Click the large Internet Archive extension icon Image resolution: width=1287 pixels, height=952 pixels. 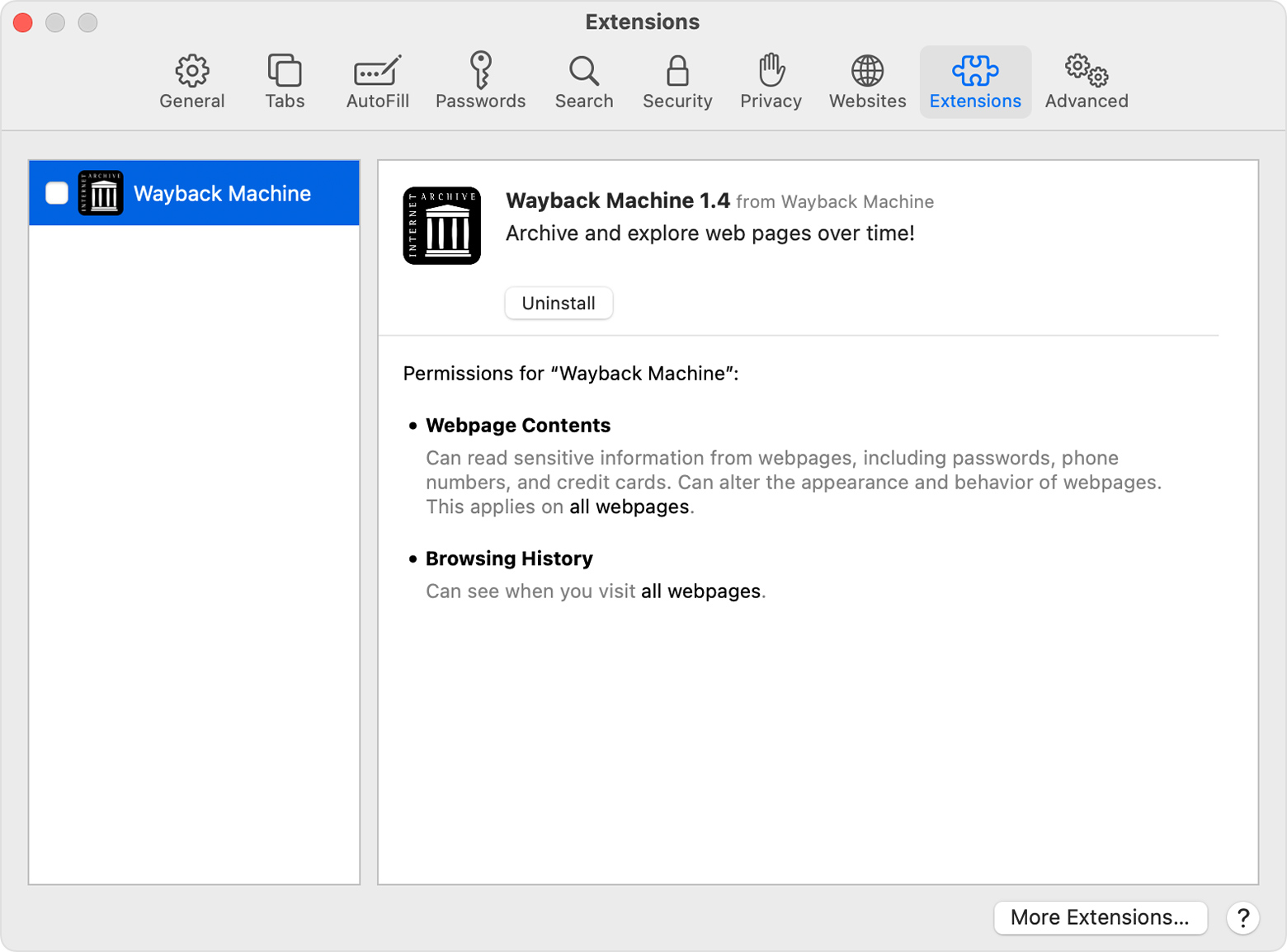[442, 225]
